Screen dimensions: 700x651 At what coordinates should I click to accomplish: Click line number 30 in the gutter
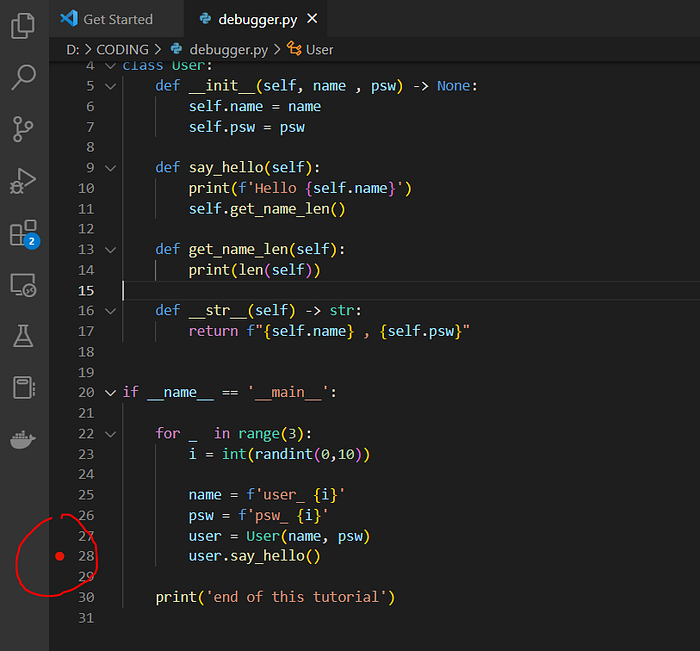coord(86,597)
